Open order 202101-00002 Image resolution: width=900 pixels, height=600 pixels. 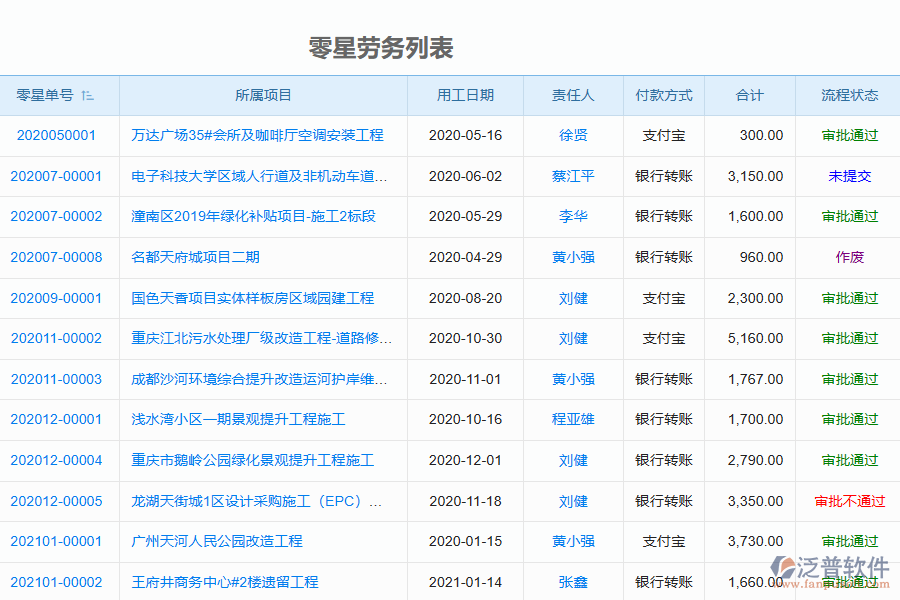[x=58, y=582]
